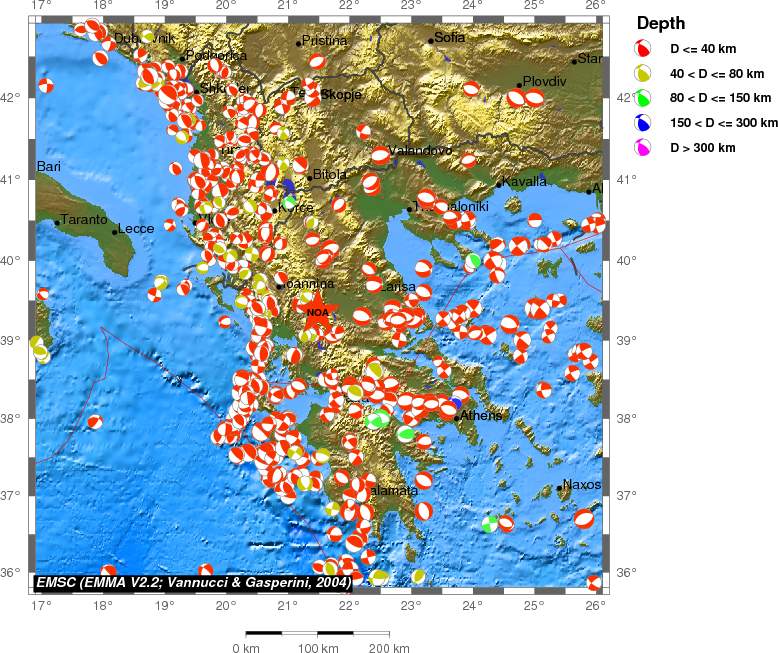Click the legend label 80 < D <= 150 km

720,98
